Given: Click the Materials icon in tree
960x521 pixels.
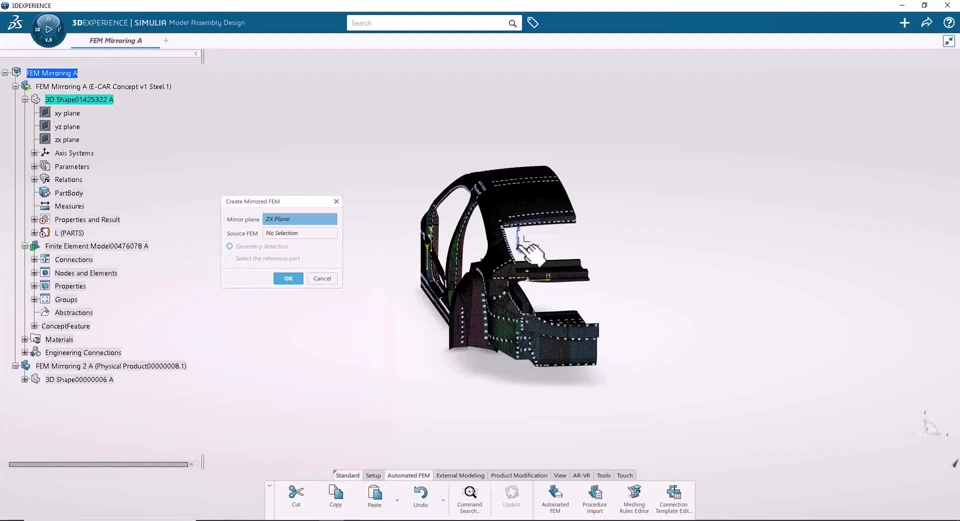Looking at the screenshot, I should coord(36,339).
